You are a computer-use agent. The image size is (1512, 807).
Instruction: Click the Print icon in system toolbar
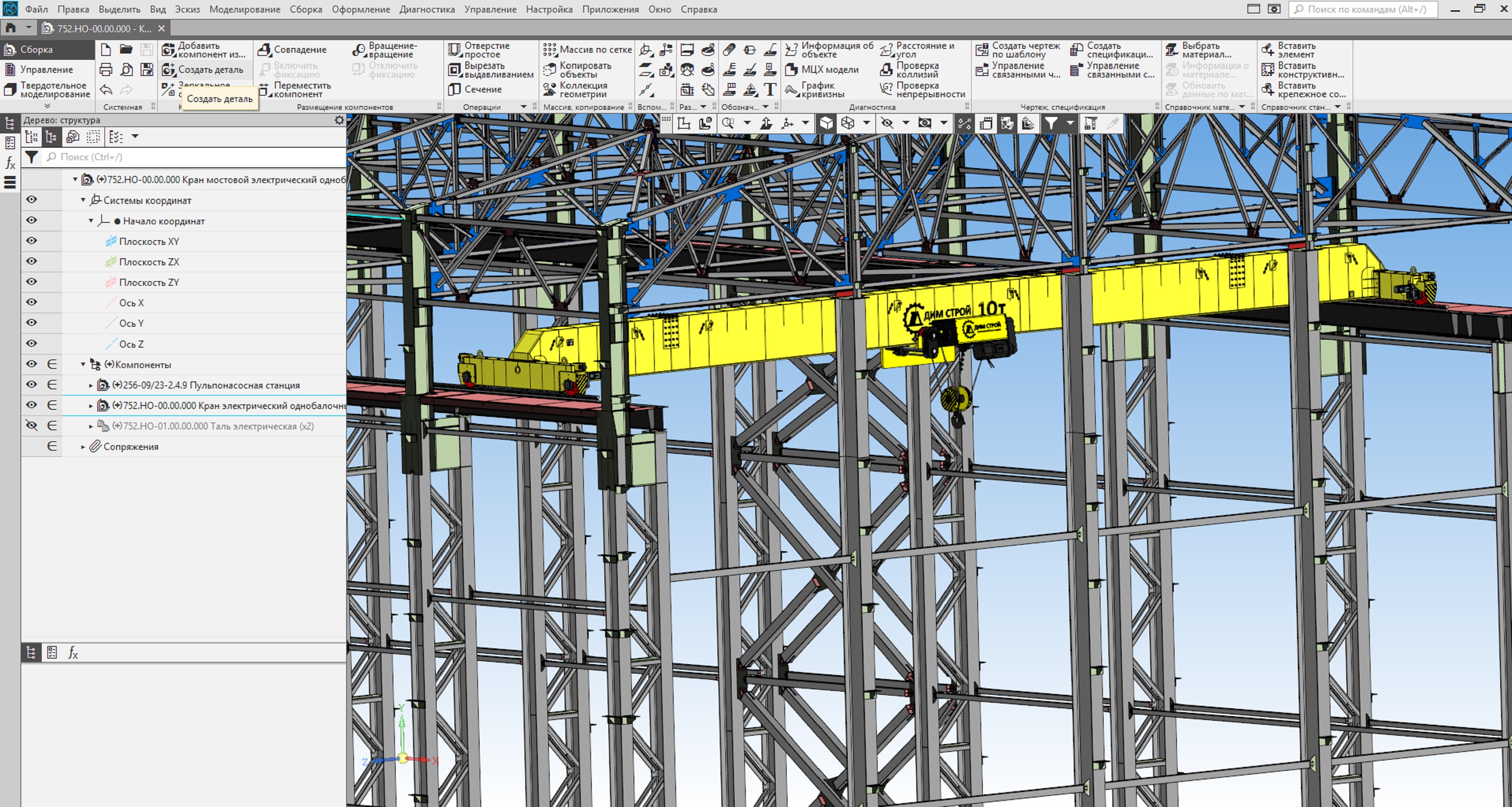pyautogui.click(x=106, y=70)
